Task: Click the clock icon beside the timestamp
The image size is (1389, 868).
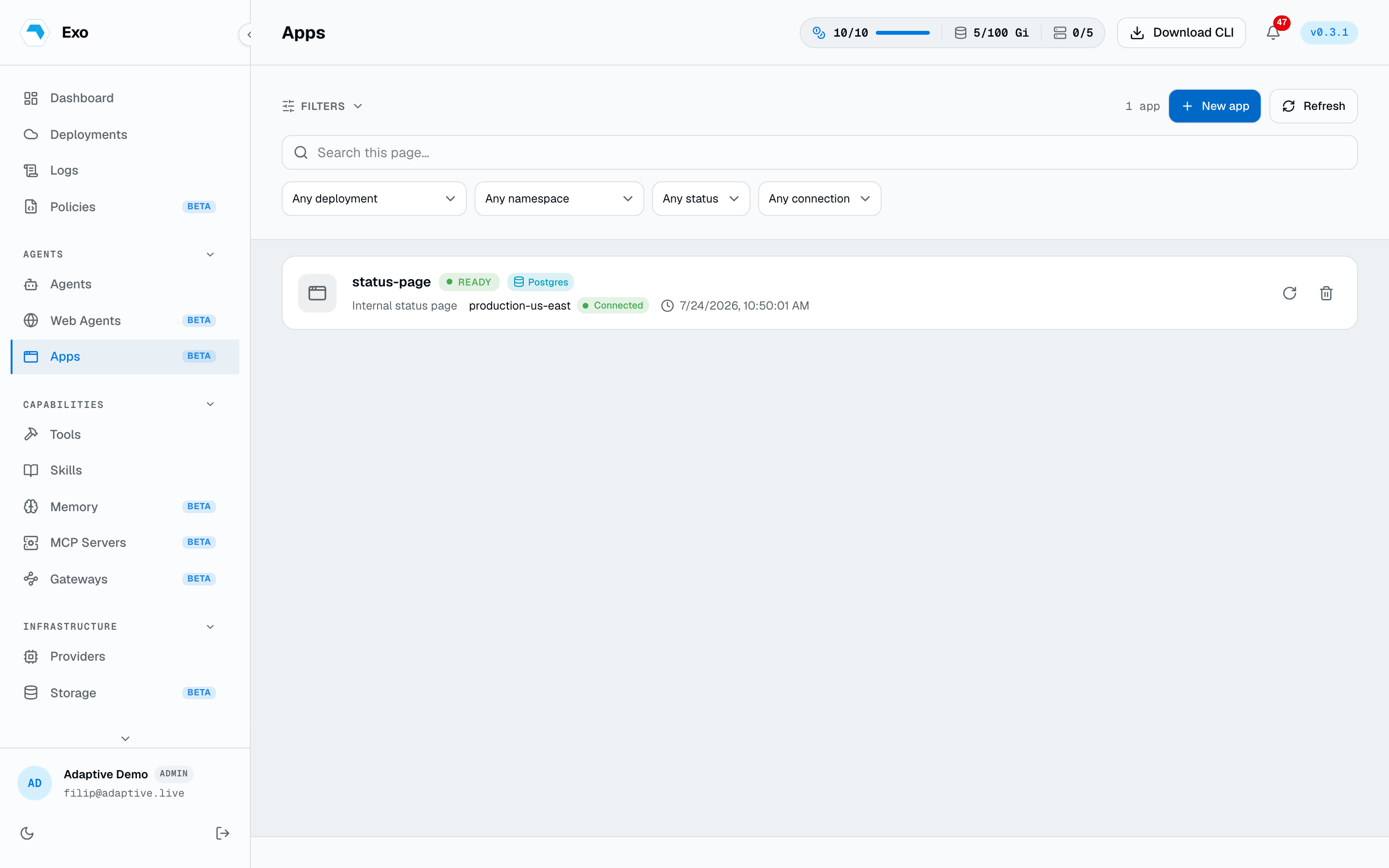Action: [667, 305]
